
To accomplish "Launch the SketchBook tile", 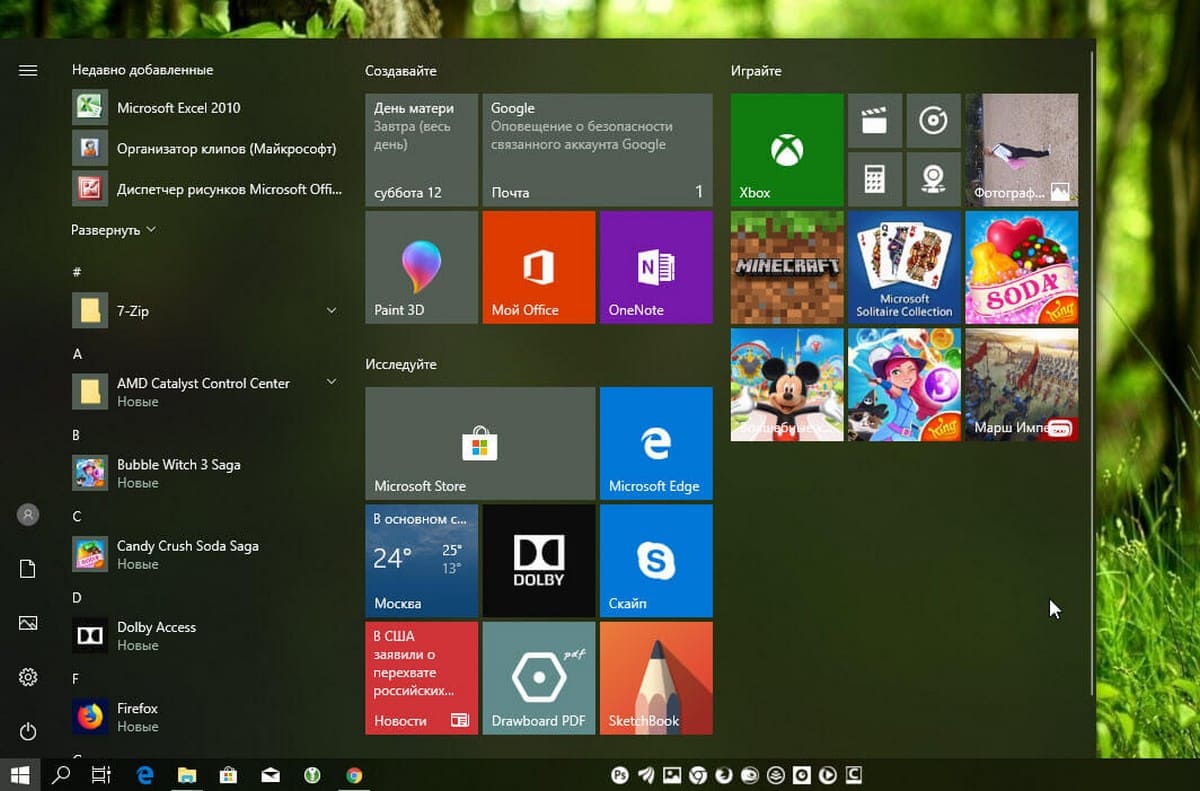I will click(656, 678).
